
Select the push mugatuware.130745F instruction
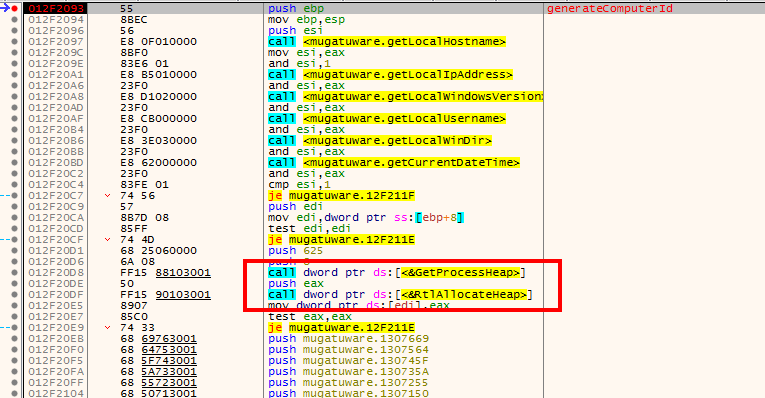pyautogui.click(x=348, y=360)
